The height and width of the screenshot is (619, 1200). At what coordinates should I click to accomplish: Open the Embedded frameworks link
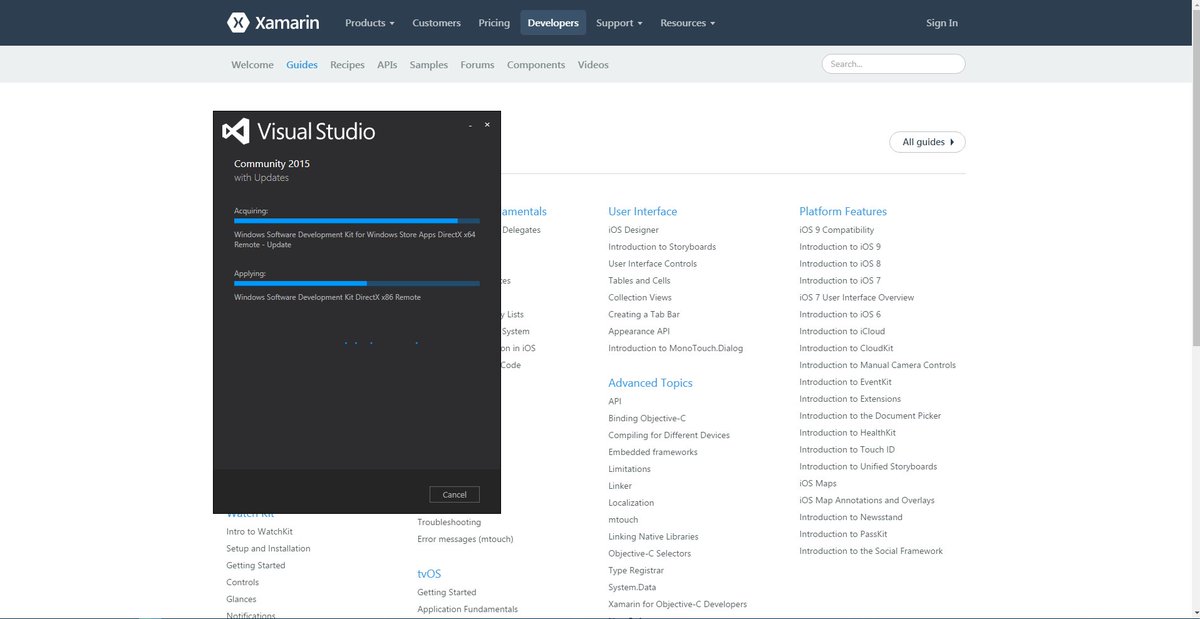click(653, 453)
